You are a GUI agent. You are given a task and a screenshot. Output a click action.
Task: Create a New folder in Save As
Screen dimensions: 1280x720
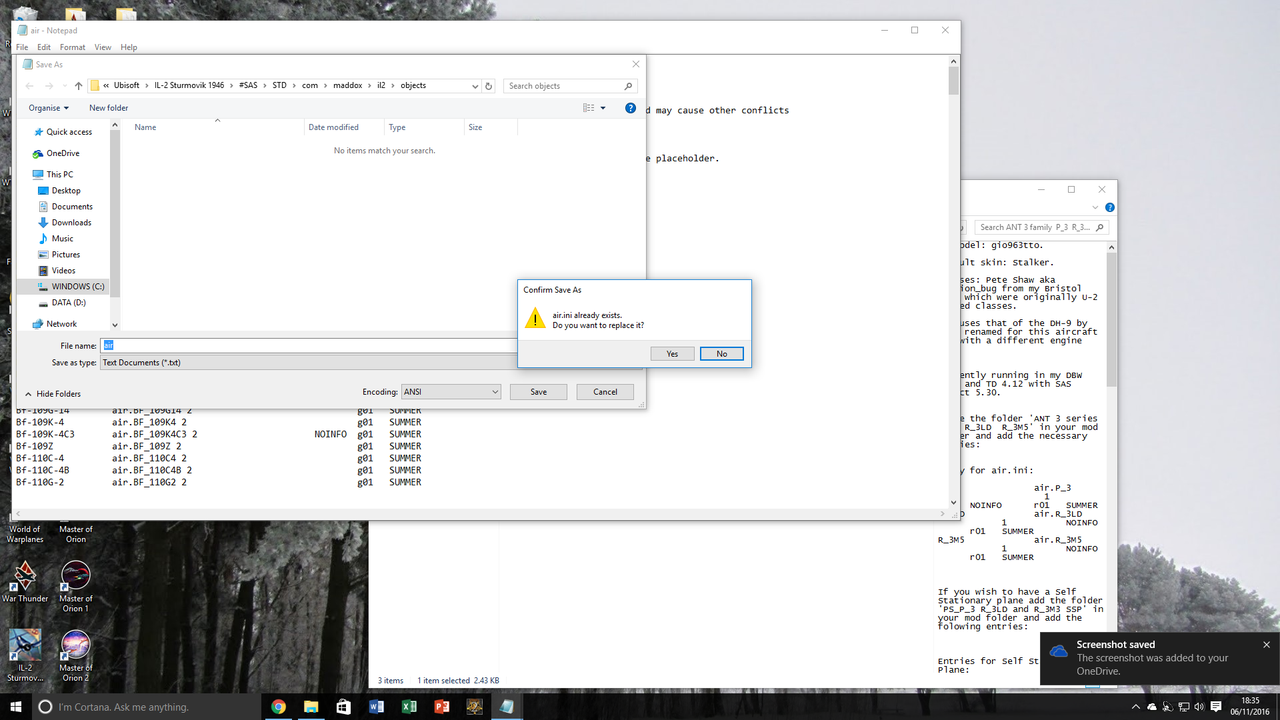tap(108, 108)
